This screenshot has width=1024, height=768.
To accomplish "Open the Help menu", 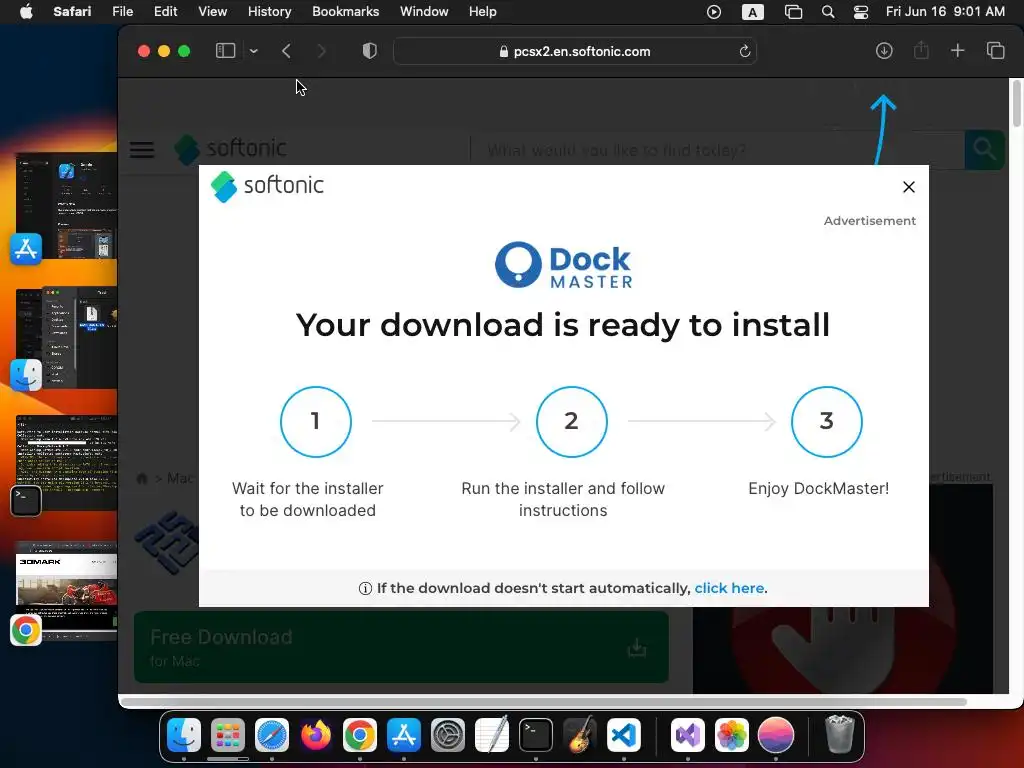I will pyautogui.click(x=483, y=12).
